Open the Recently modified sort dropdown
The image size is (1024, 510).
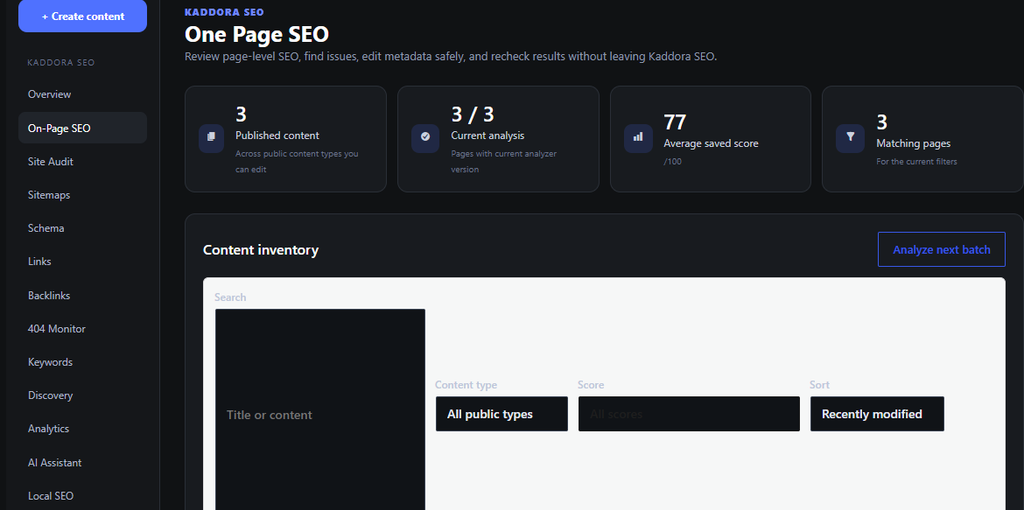tap(877, 414)
